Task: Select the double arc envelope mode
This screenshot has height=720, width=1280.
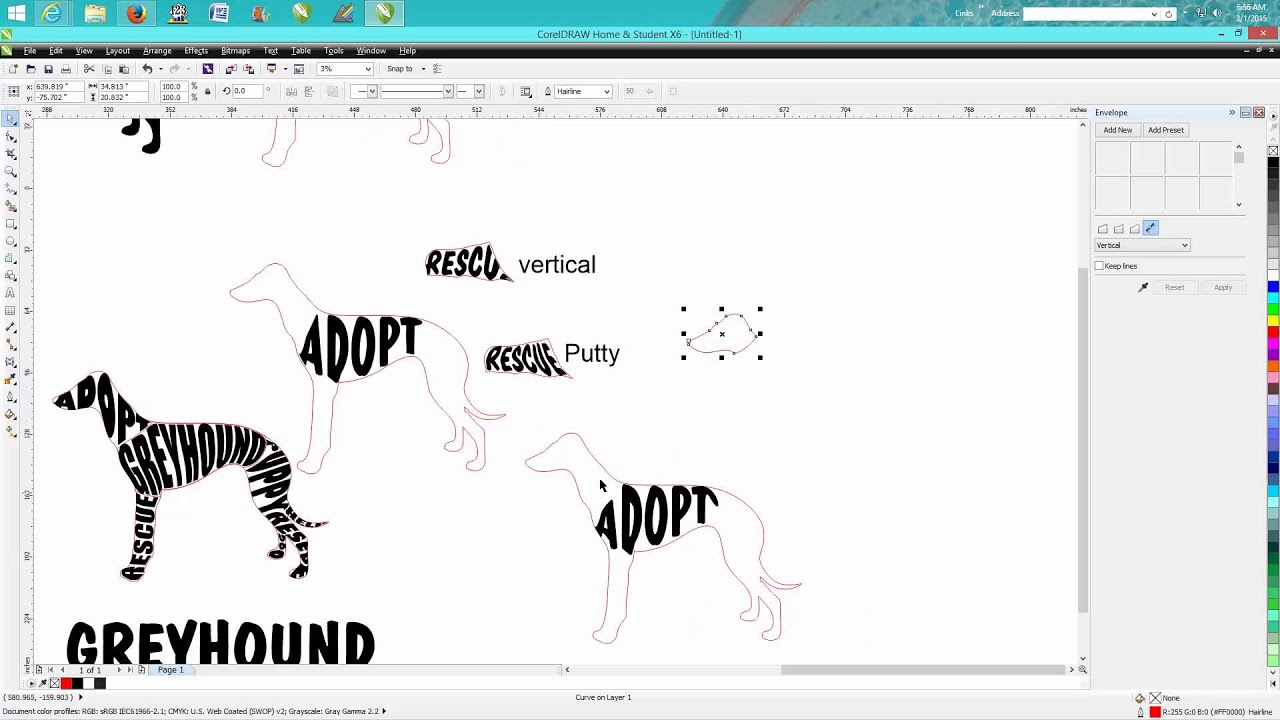Action: click(1135, 229)
